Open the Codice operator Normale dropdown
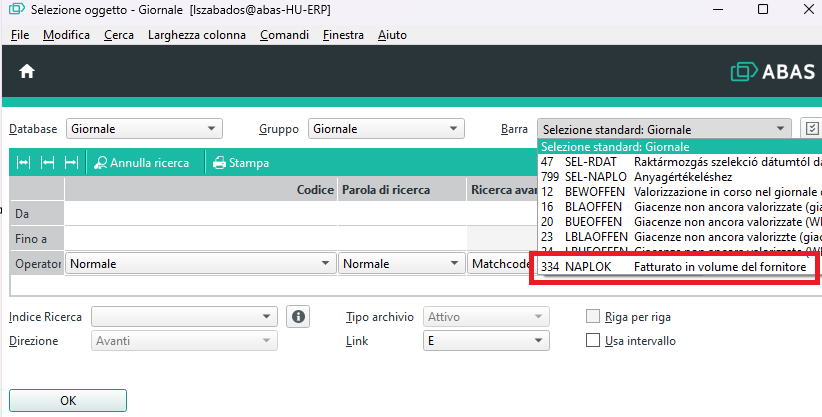Screen dimensions: 822x417 point(200,263)
